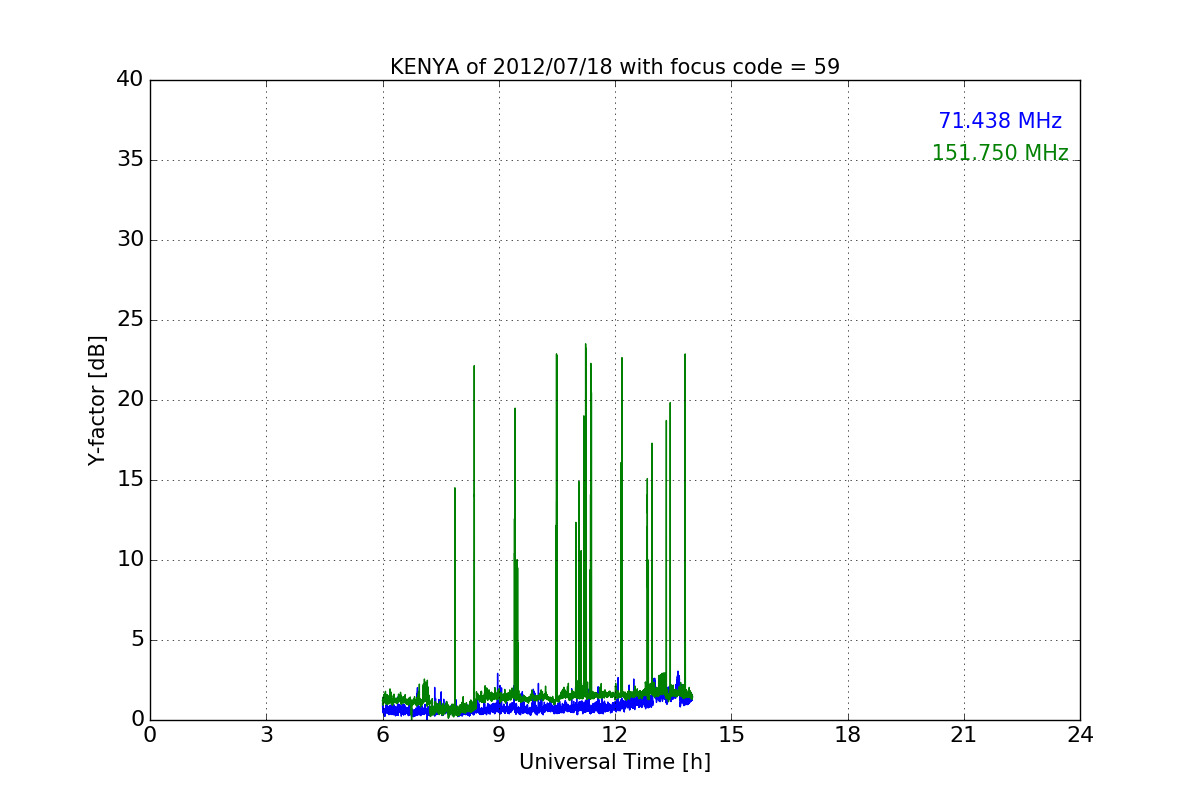
Task: Click x-axis tick label '9'
Action: point(499,734)
